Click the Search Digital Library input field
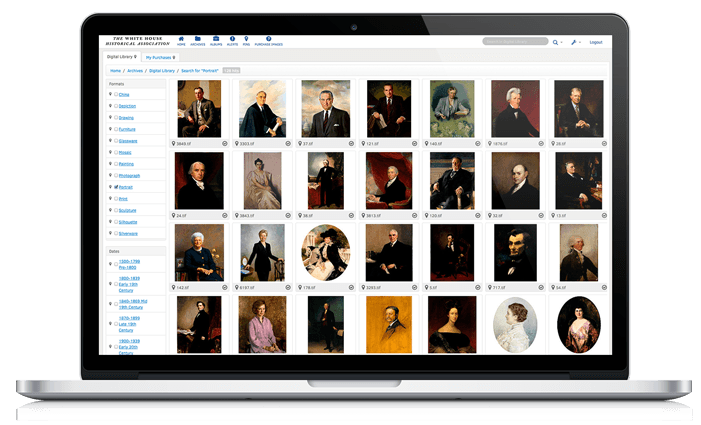This screenshot has height=425, width=701. coord(514,42)
